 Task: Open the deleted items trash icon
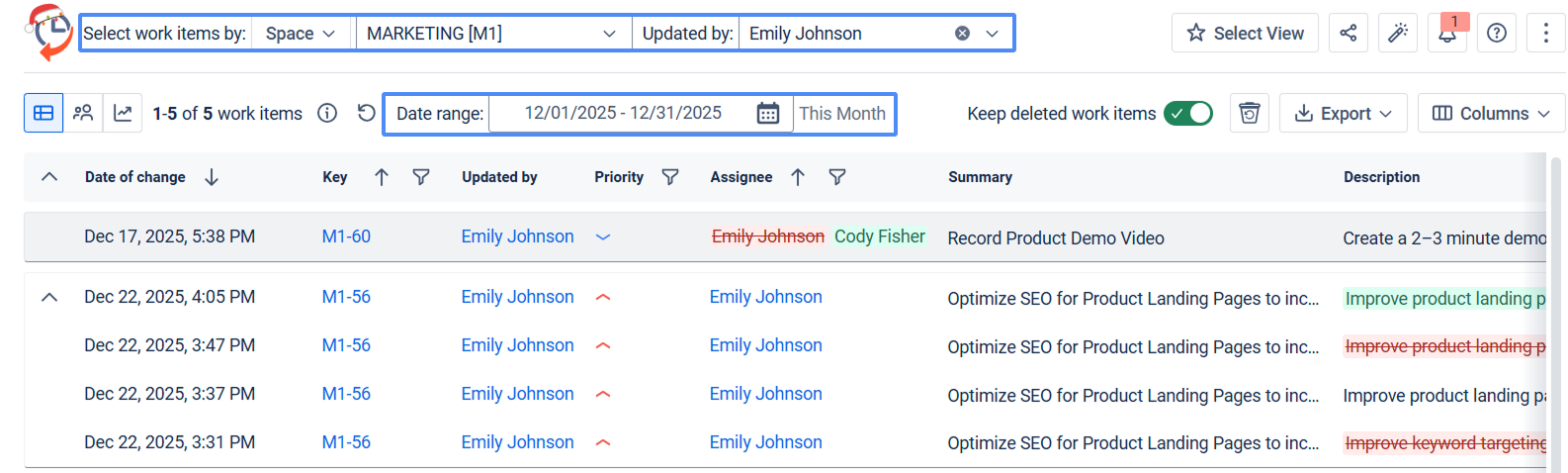coord(1250,114)
